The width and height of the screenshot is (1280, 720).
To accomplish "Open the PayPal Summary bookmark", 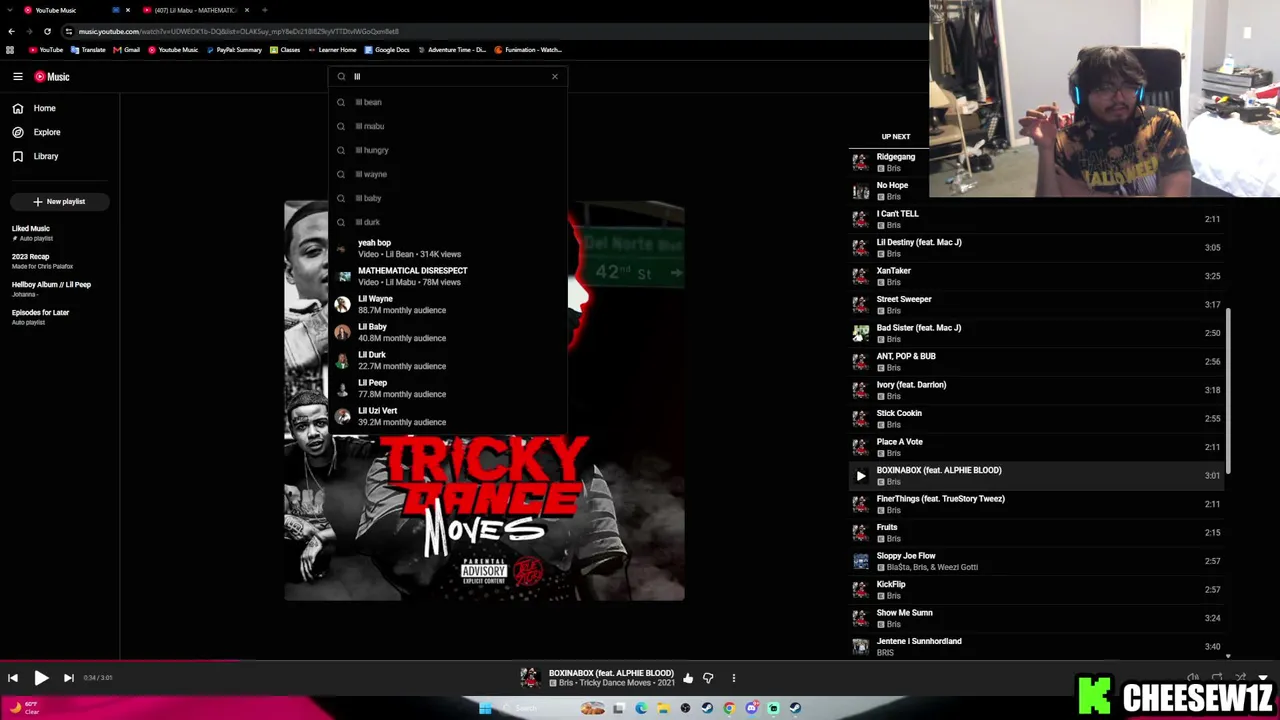I will 234,50.
